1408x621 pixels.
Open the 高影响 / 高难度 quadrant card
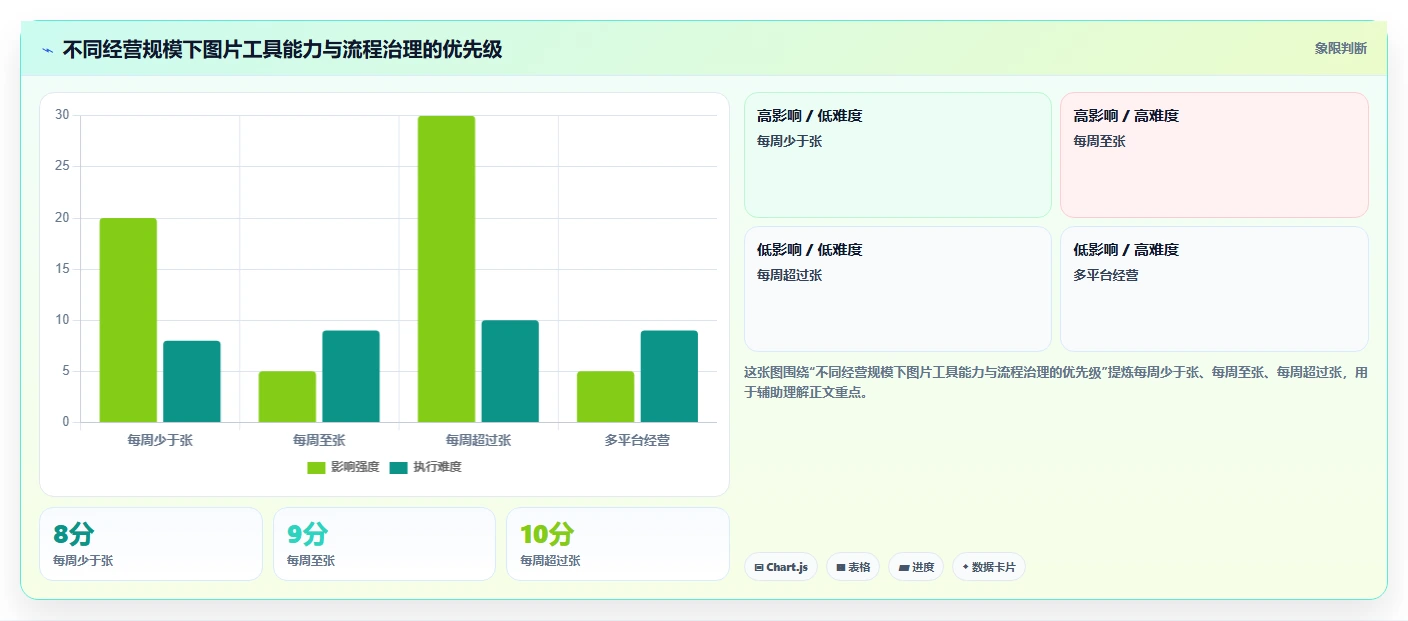[x=1214, y=155]
